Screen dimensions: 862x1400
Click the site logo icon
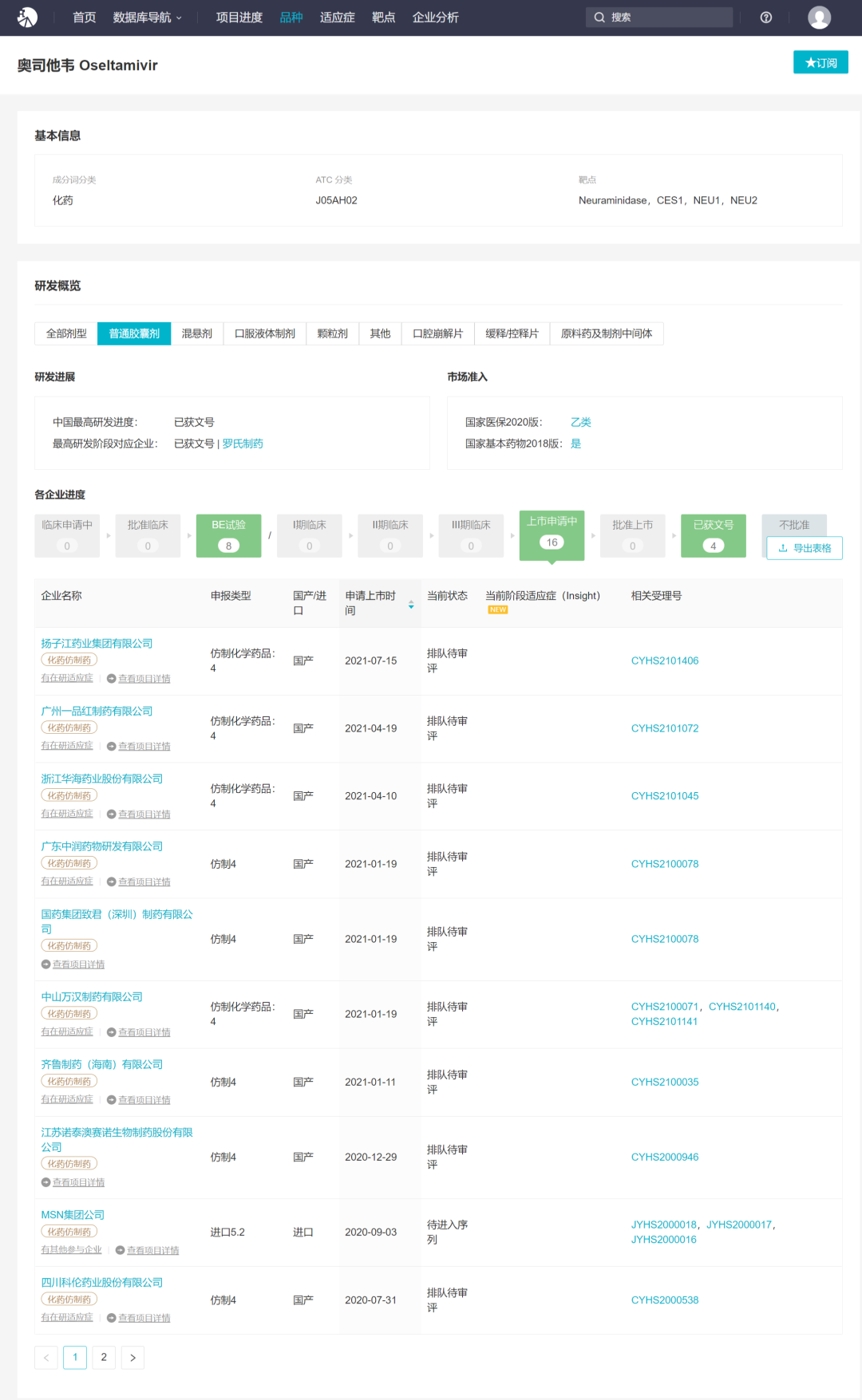[x=28, y=18]
